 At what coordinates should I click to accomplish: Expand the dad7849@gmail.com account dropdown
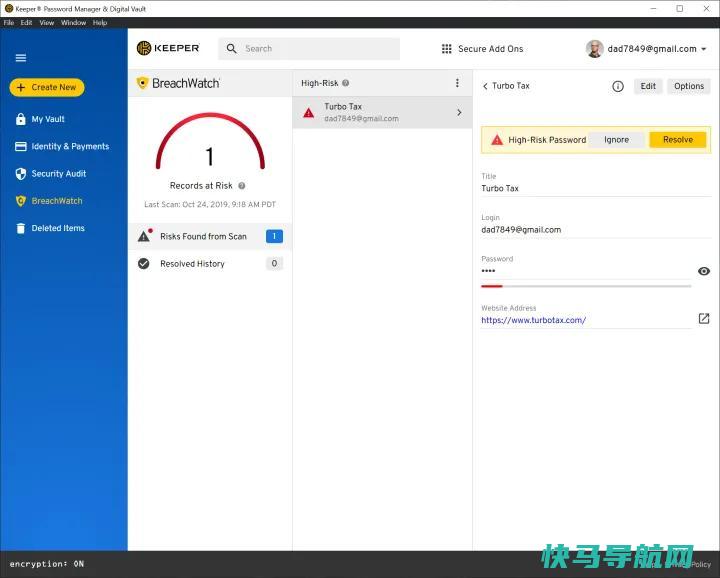703,49
